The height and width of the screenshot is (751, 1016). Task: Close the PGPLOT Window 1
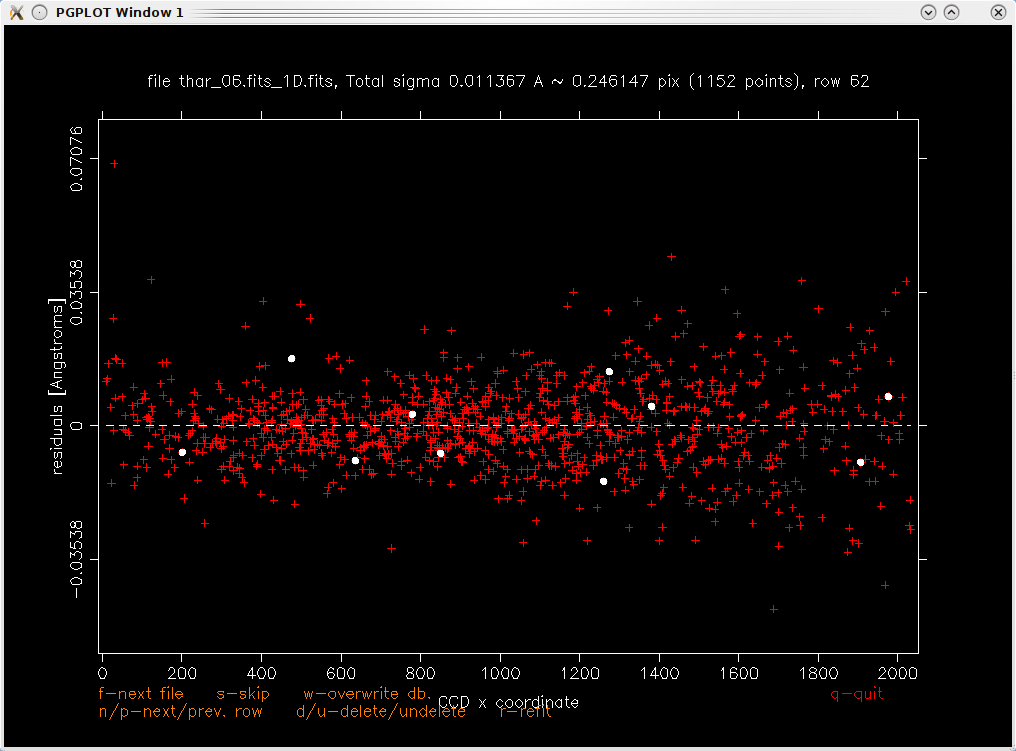(x=999, y=12)
